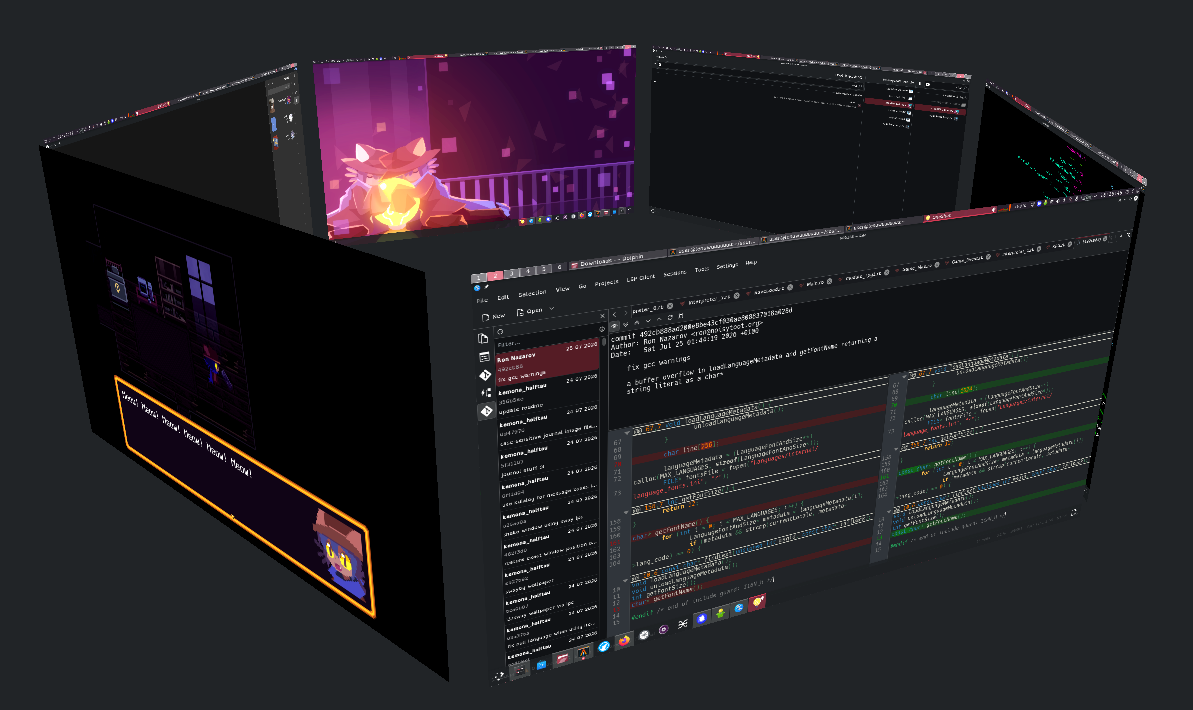The height and width of the screenshot is (710, 1193).
Task: Click the next-tab arrow left of pealer_d.rs
Action: click(x=625, y=314)
